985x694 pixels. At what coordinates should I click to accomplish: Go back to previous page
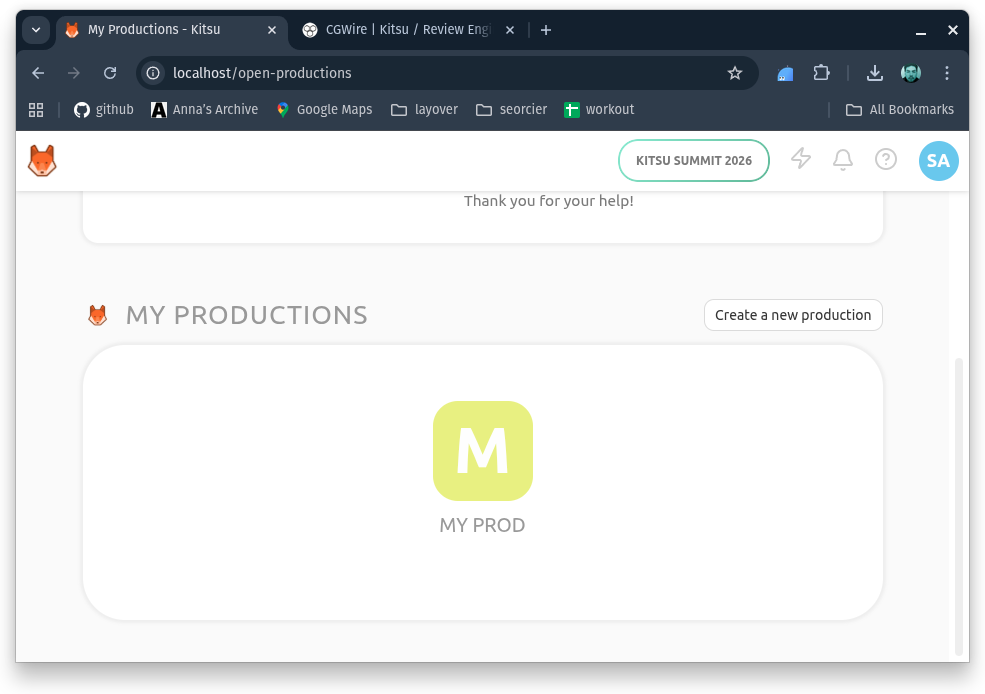38,73
